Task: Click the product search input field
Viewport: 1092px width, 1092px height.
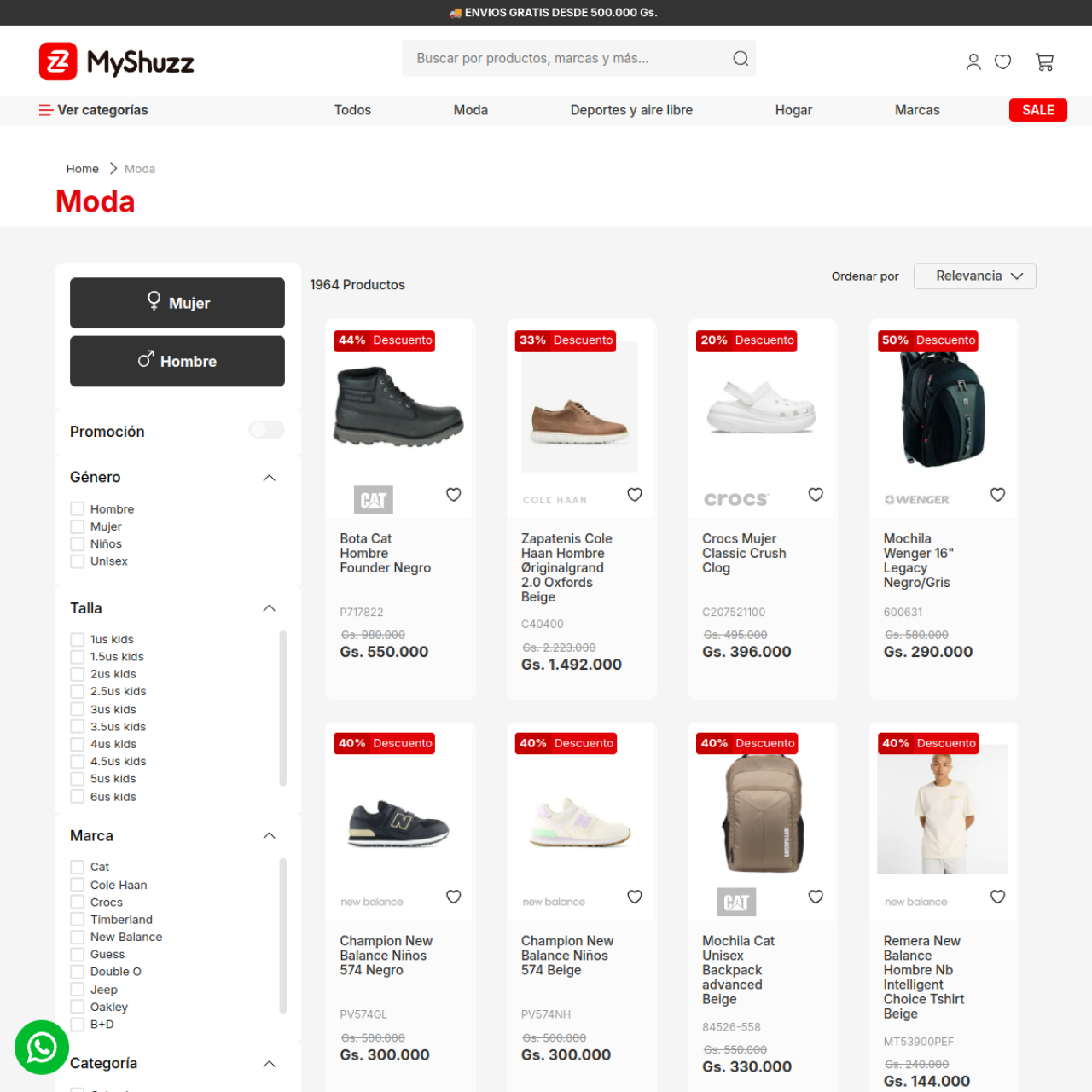Action: coord(567,58)
